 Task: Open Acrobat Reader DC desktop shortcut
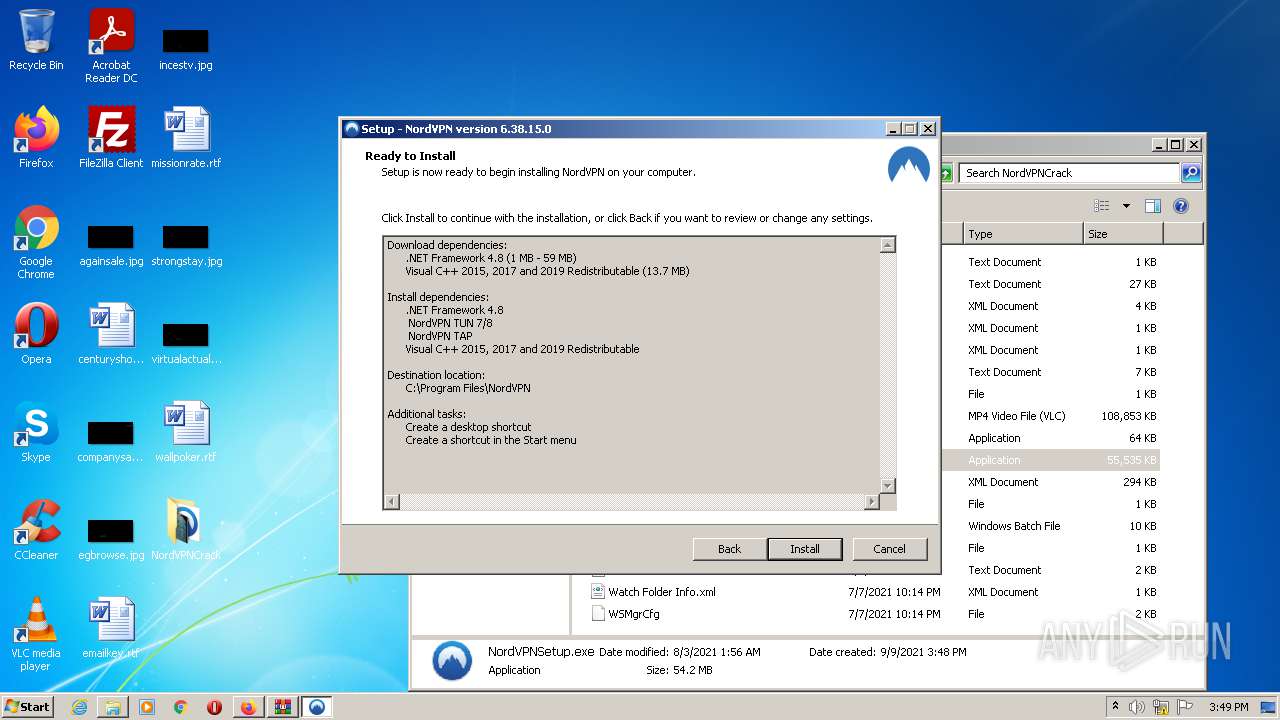111,46
